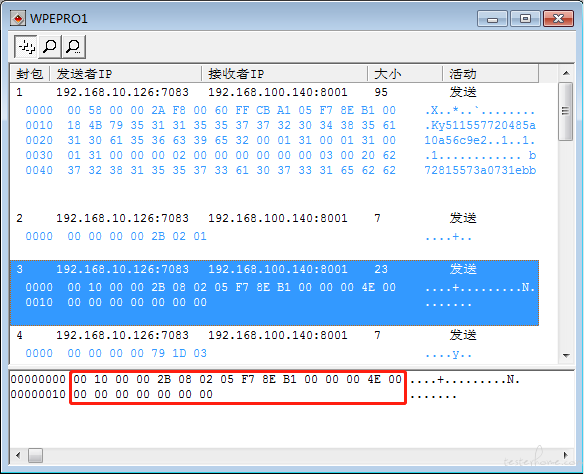Click the 发送者IP column header
The image size is (584, 474).
[x=126, y=74]
